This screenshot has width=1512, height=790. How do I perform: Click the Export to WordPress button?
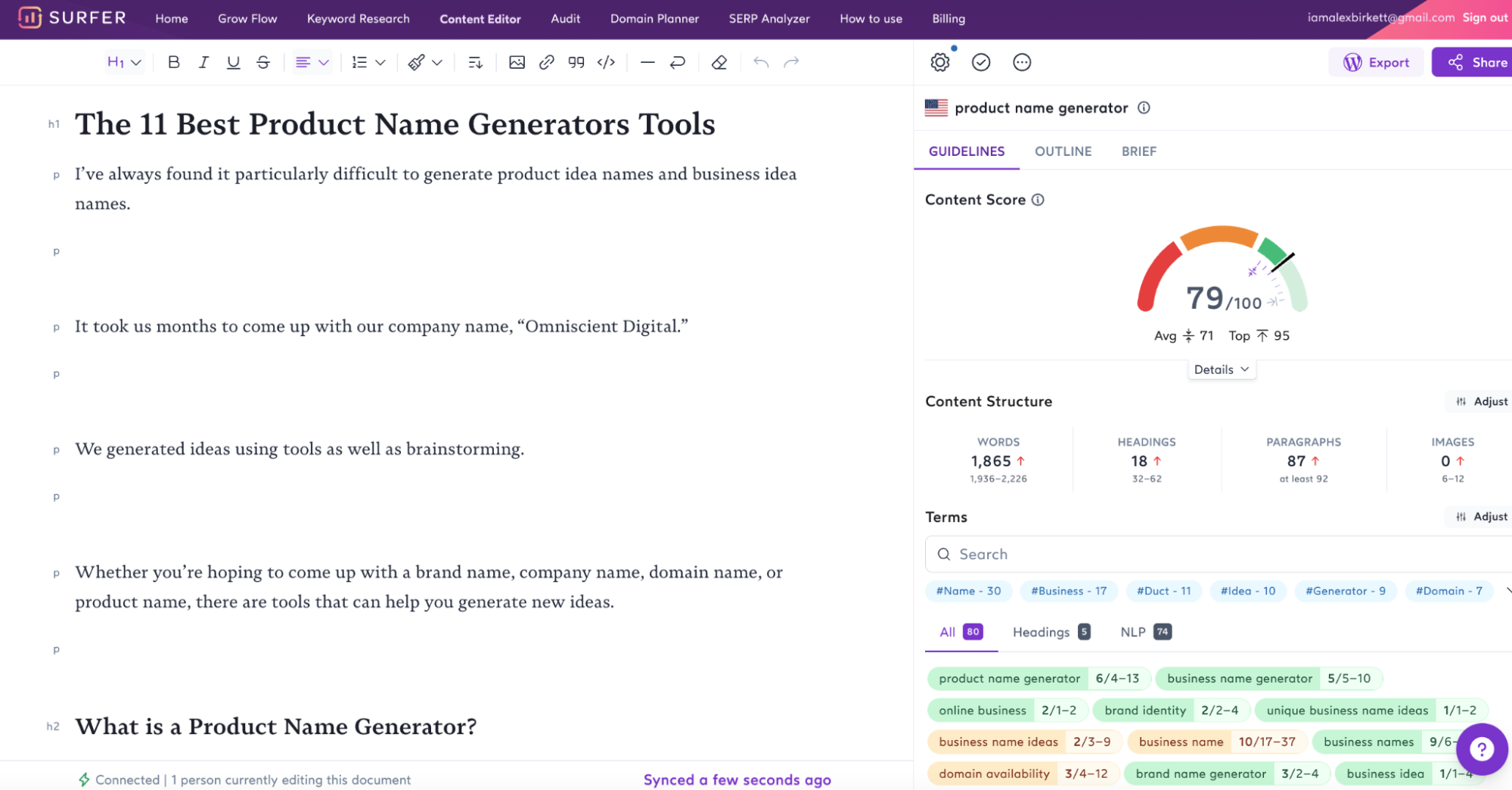[1376, 62]
